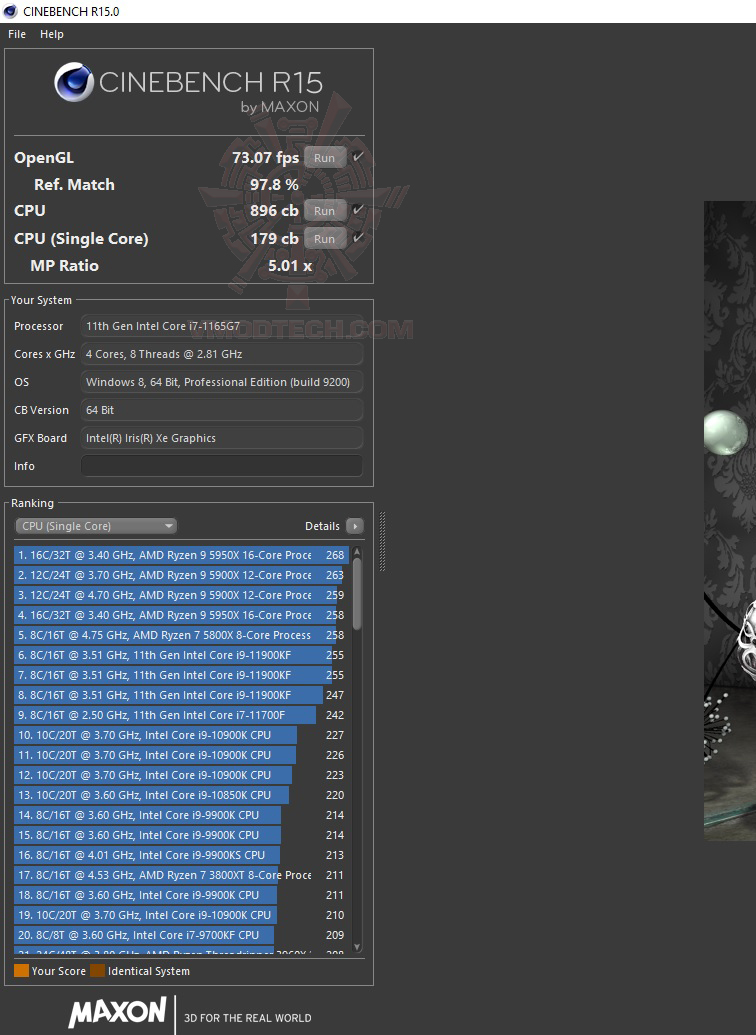Screen dimensions: 756x1035
Task: Click the Cores x GHz field
Action: (x=222, y=354)
